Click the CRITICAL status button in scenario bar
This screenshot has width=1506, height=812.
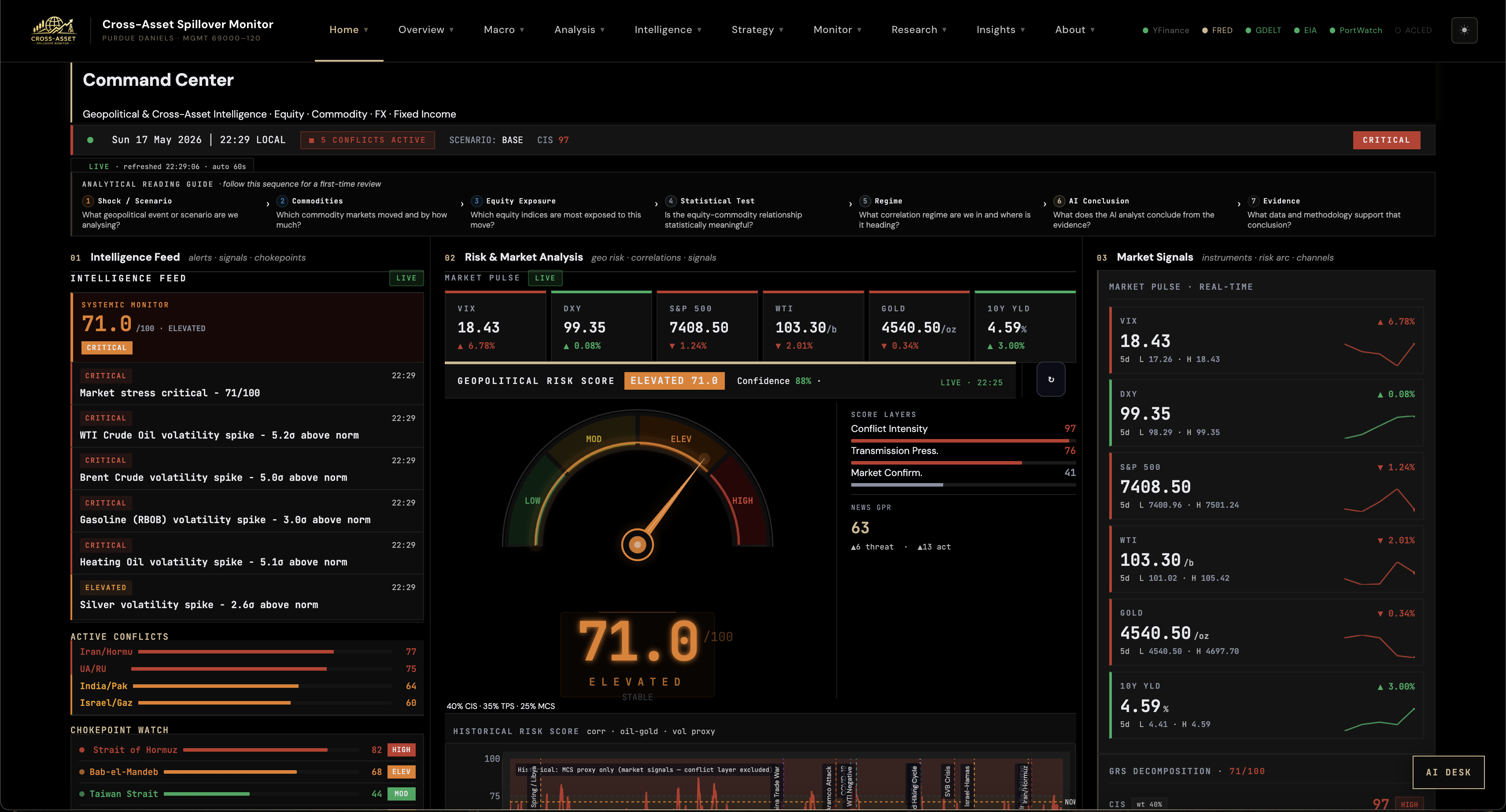[x=1386, y=140]
